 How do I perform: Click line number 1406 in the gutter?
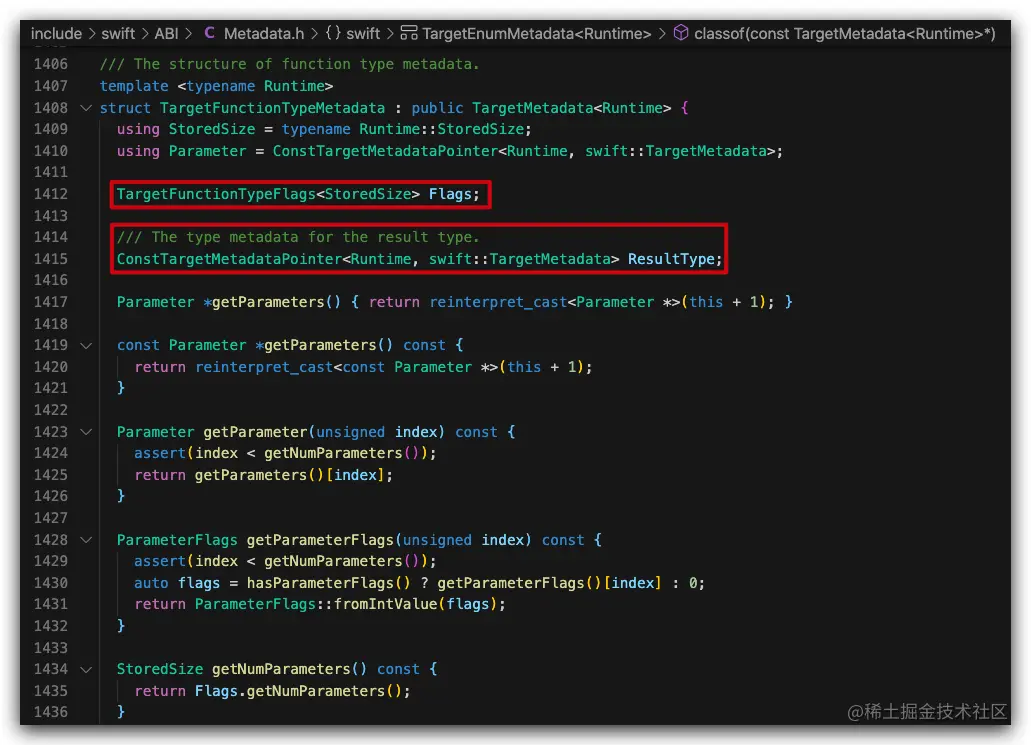tap(51, 64)
